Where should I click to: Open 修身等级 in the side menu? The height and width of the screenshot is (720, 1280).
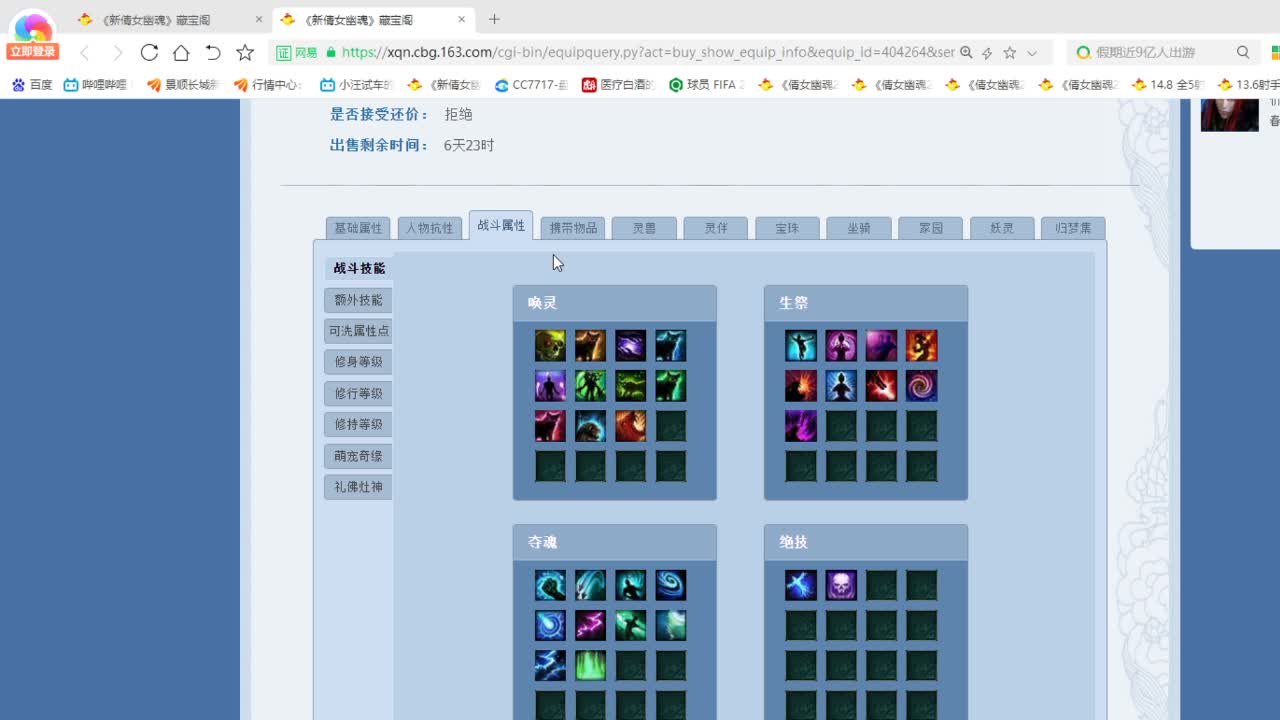point(358,362)
